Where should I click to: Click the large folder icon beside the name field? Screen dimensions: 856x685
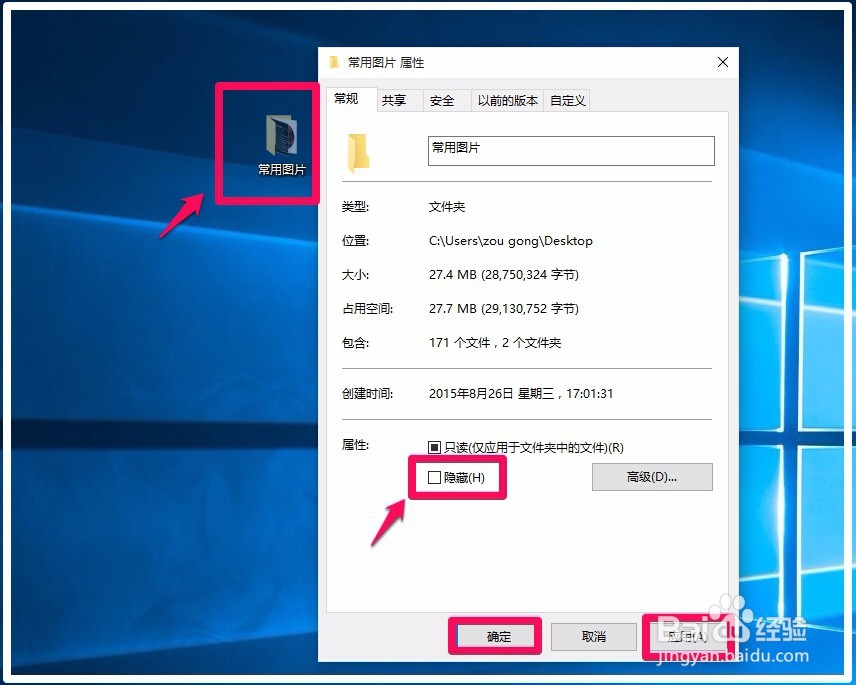click(358, 153)
